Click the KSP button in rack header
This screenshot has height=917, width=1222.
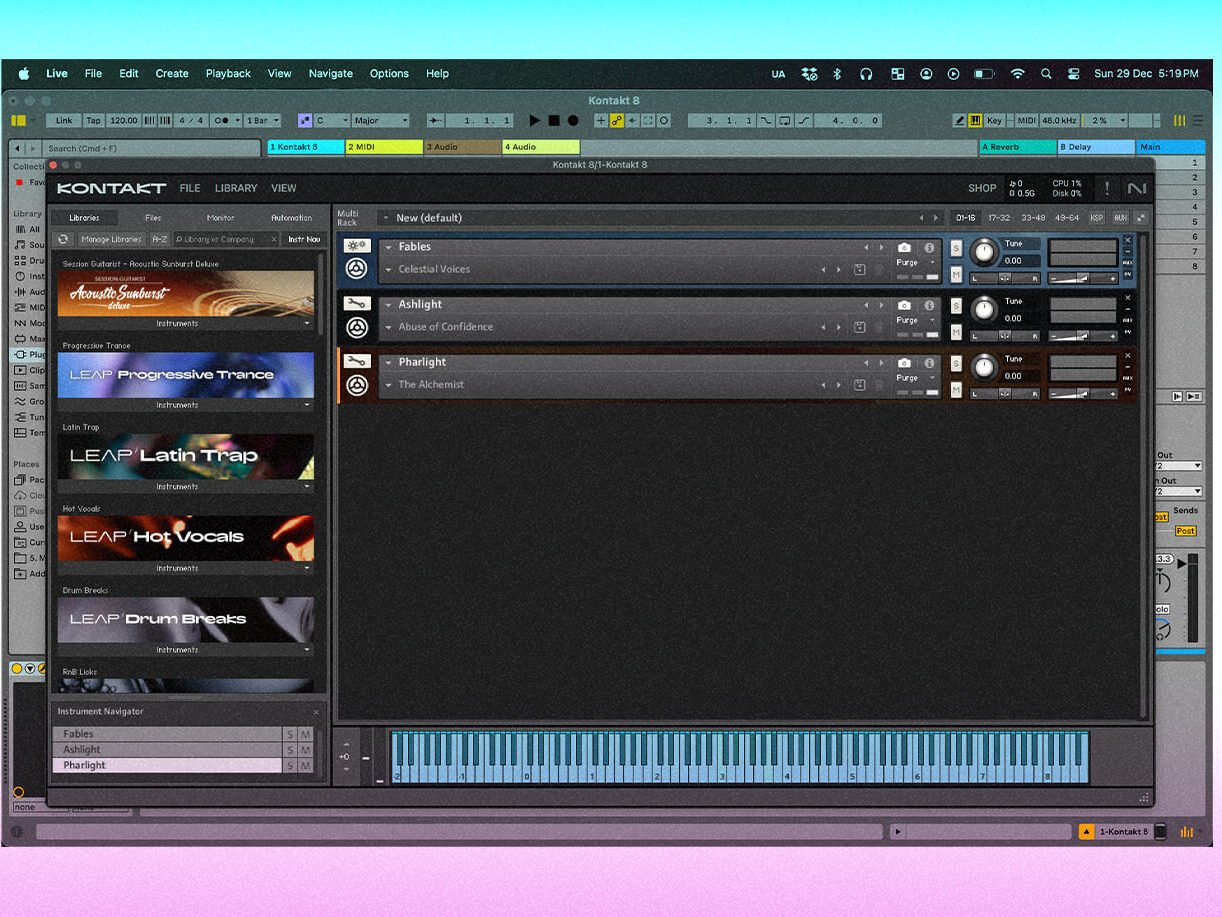[x=1097, y=217]
